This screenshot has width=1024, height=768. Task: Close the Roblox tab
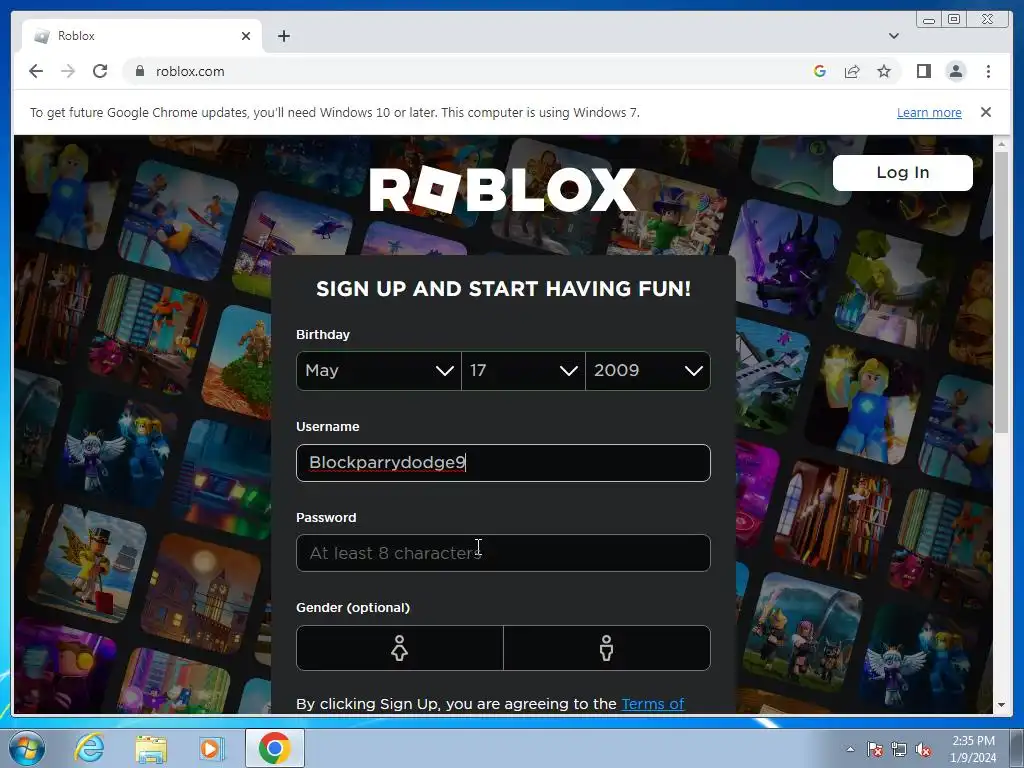(246, 36)
